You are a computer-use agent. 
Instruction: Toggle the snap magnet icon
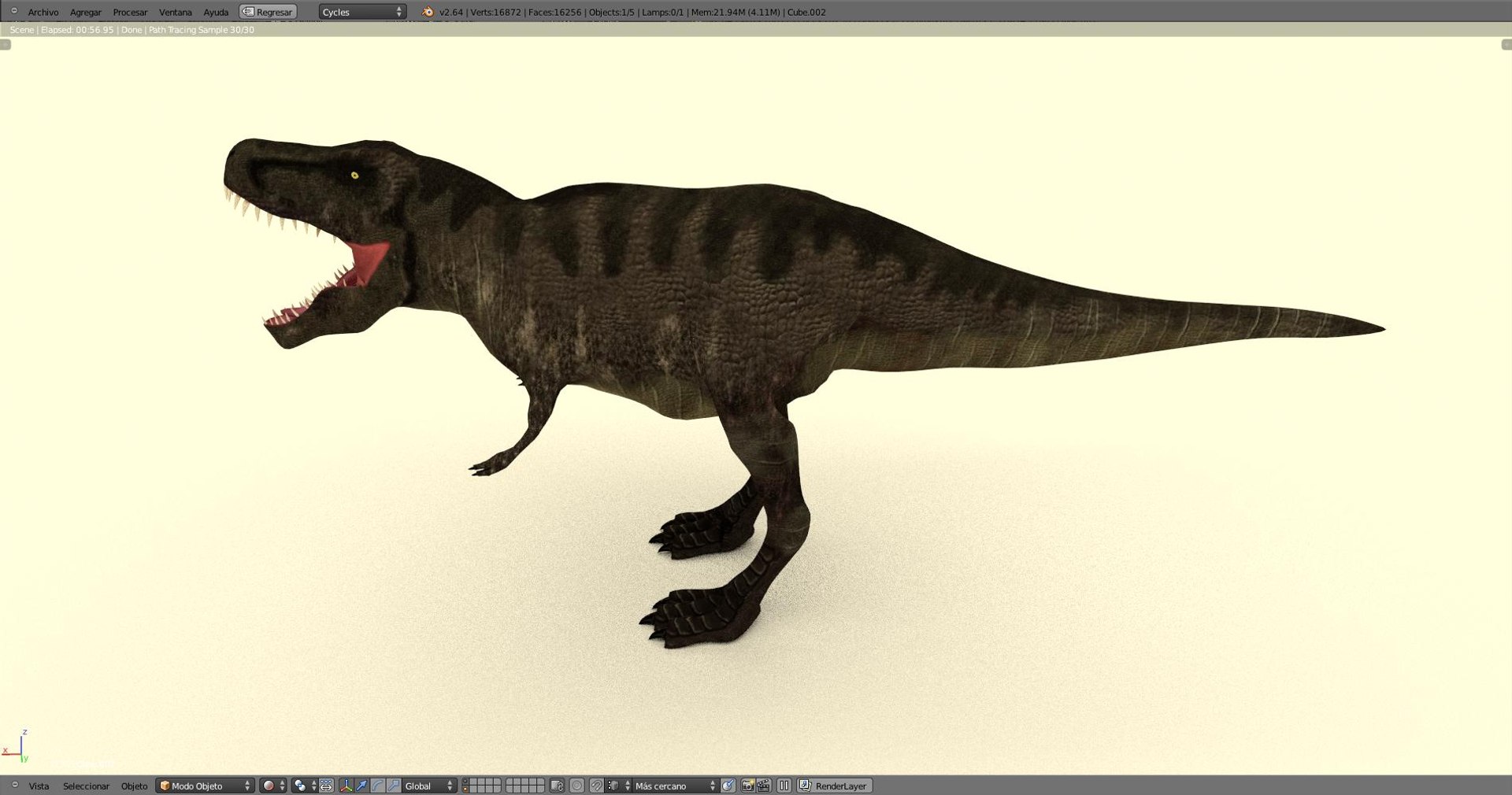coord(596,786)
